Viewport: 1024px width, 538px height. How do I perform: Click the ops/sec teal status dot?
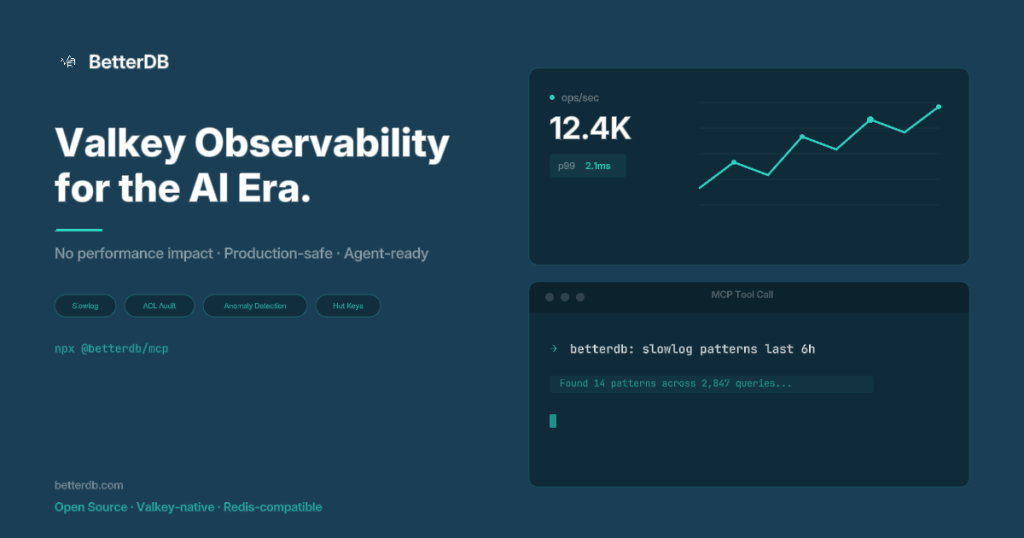point(552,97)
